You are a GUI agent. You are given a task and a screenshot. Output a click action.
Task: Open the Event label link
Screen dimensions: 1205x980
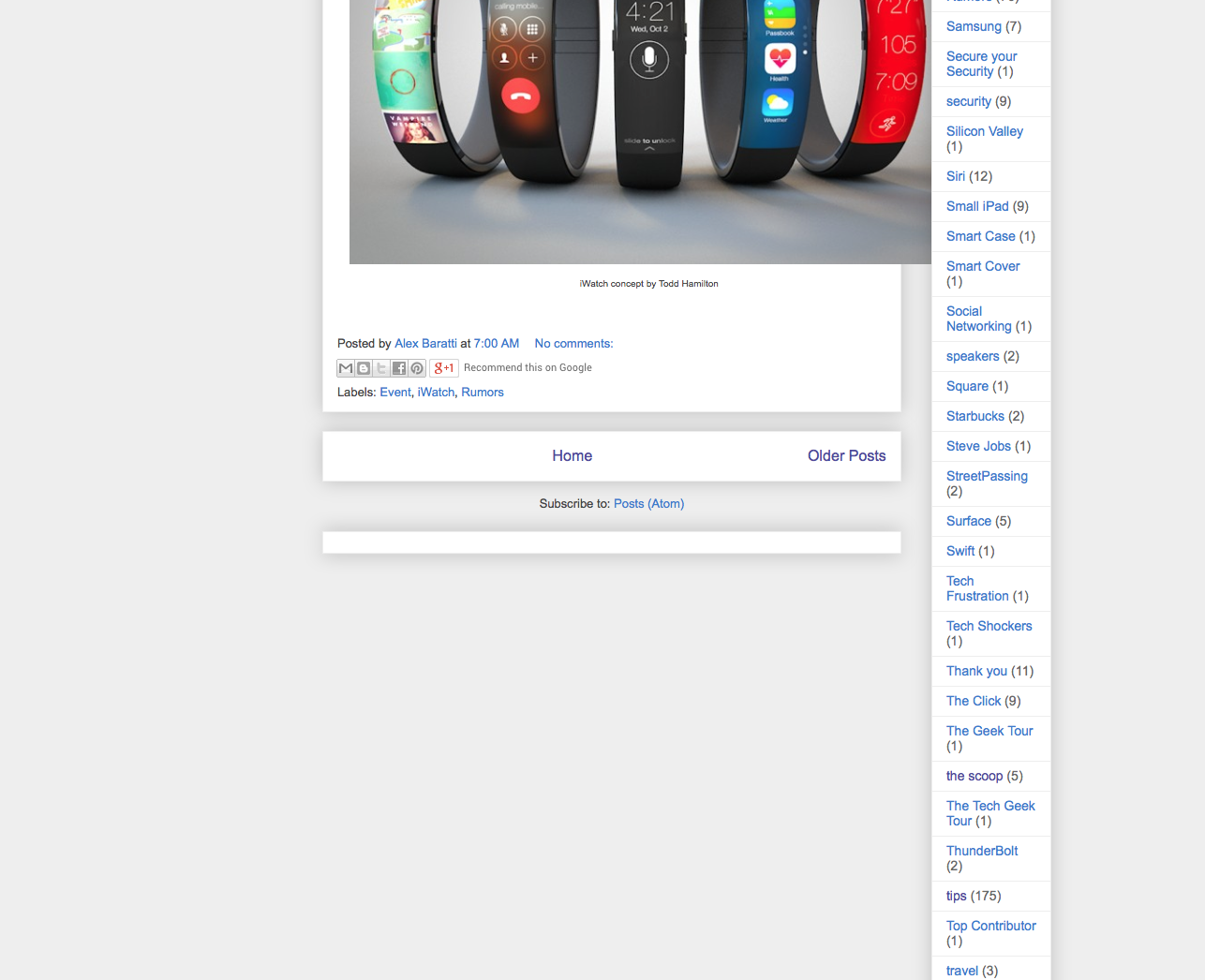point(395,392)
